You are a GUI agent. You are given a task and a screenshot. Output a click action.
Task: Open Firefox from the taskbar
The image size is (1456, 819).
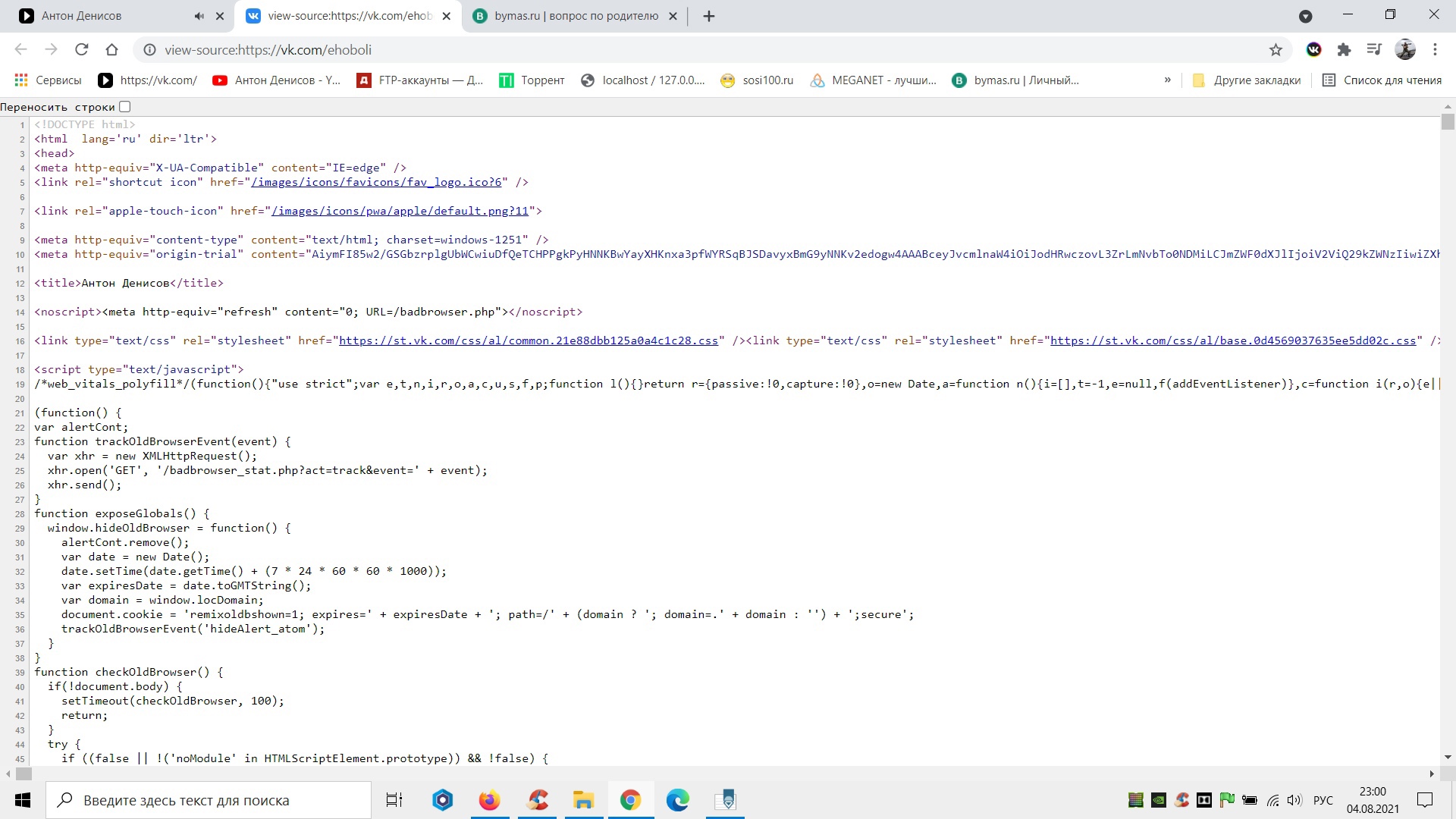tap(489, 800)
